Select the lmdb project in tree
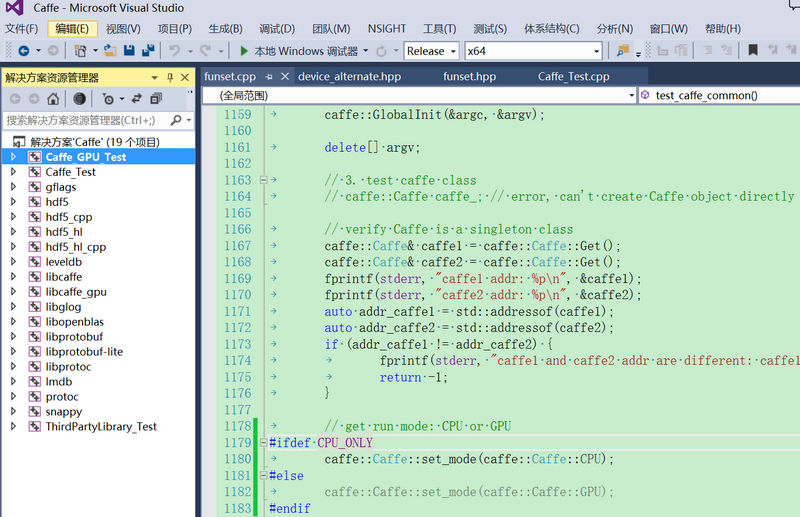The height and width of the screenshot is (517, 800). [59, 381]
